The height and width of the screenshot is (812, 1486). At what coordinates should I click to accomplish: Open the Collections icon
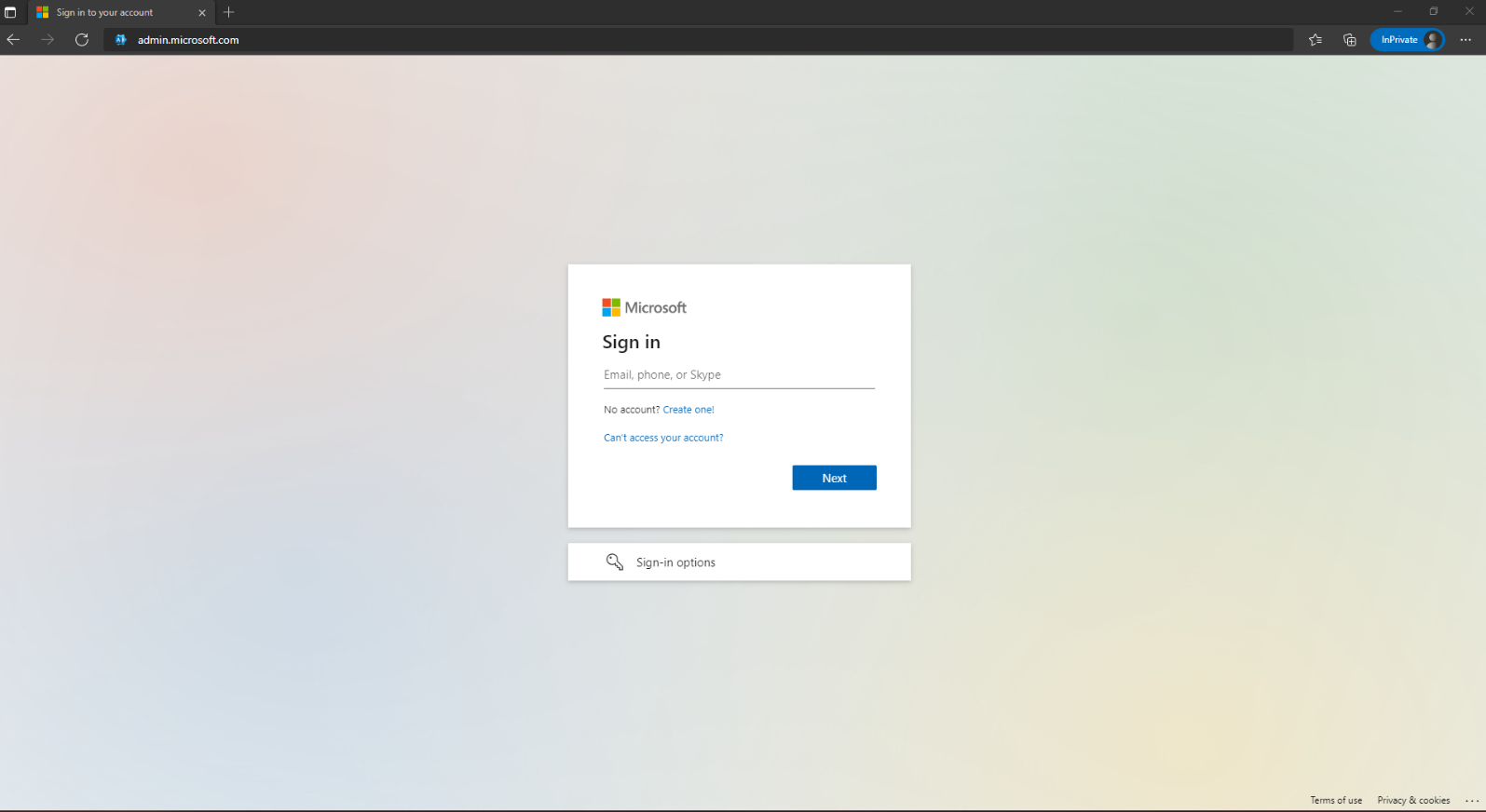point(1349,39)
